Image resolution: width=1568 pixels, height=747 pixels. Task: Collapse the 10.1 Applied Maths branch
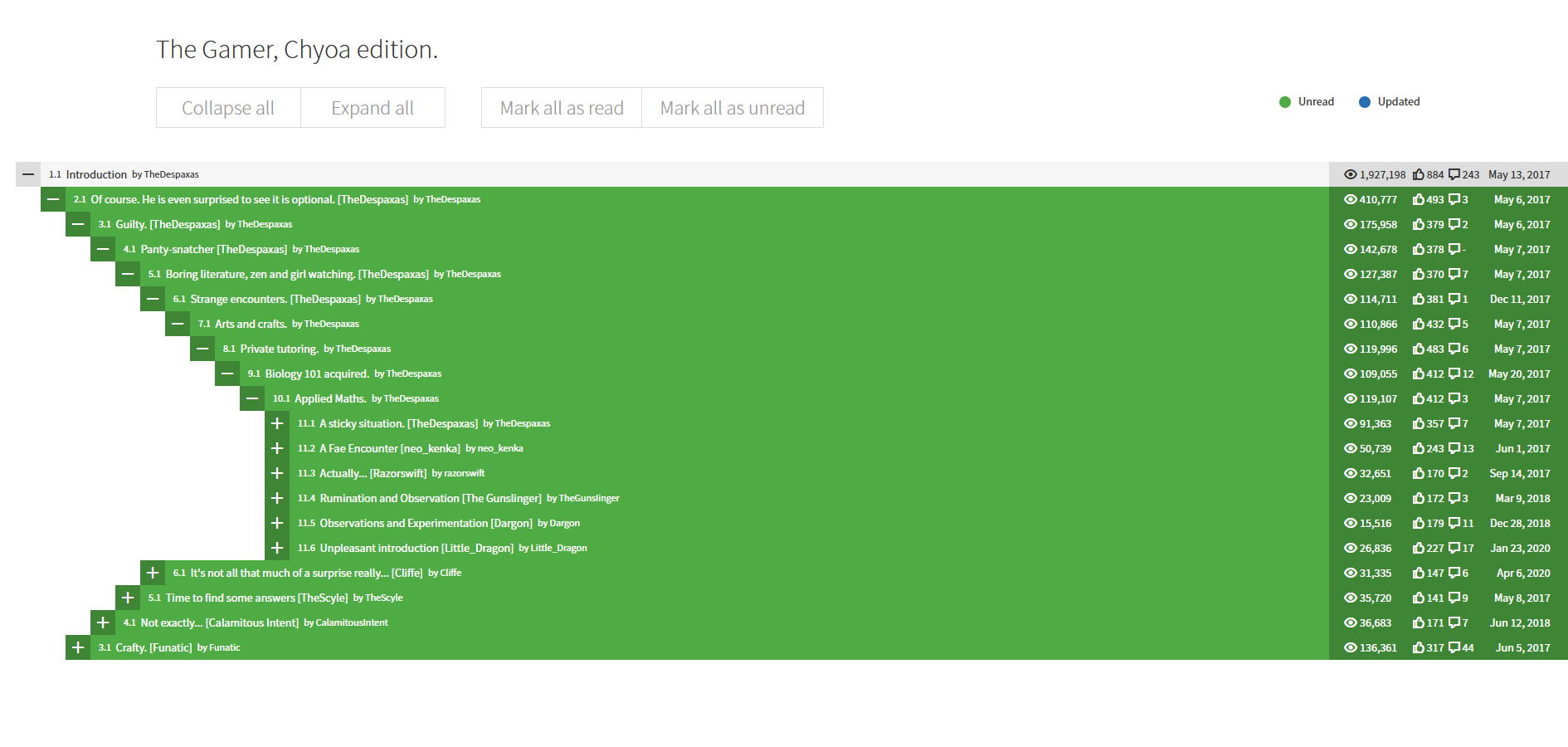252,398
